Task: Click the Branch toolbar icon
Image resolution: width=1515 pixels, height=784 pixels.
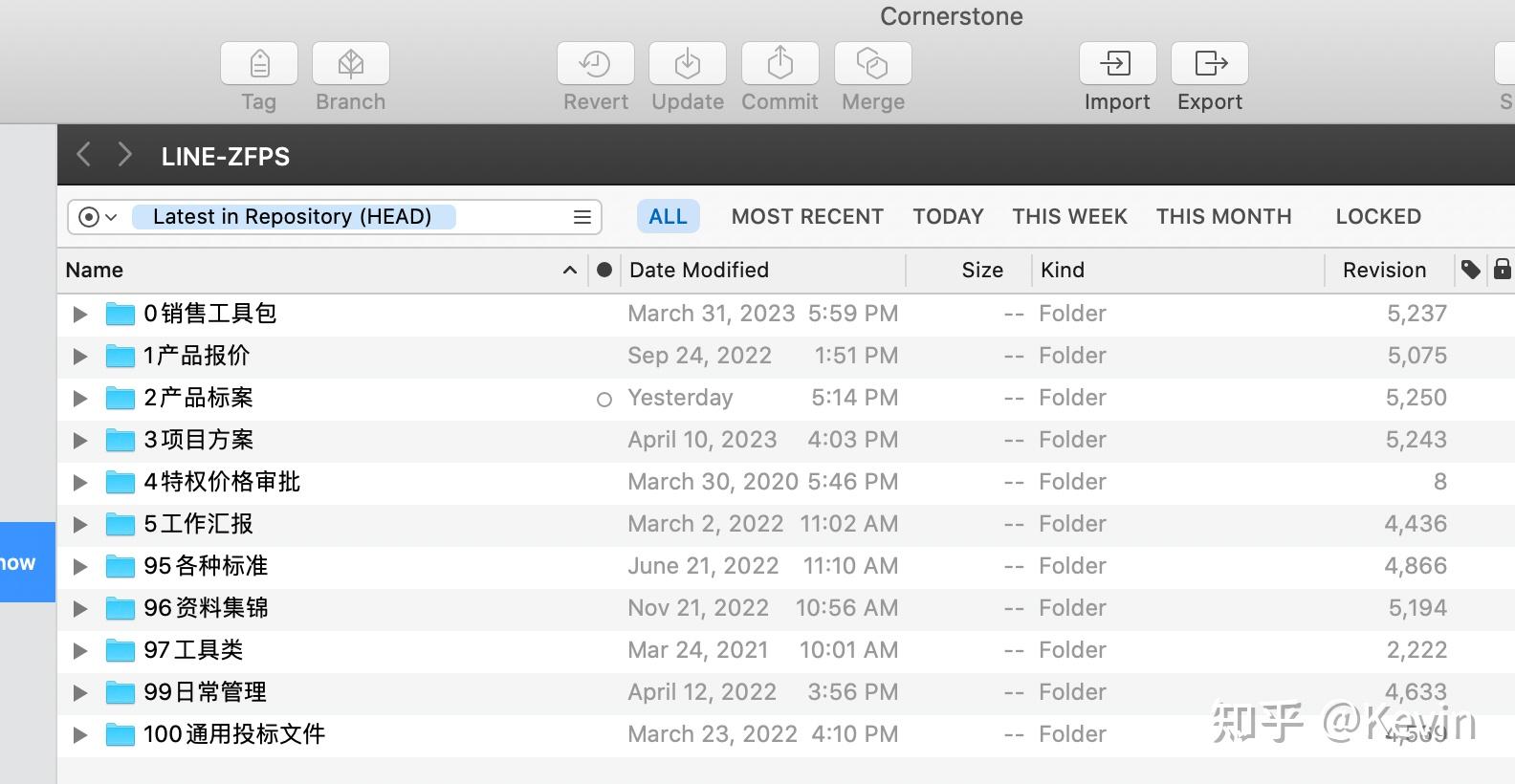Action: click(x=351, y=64)
